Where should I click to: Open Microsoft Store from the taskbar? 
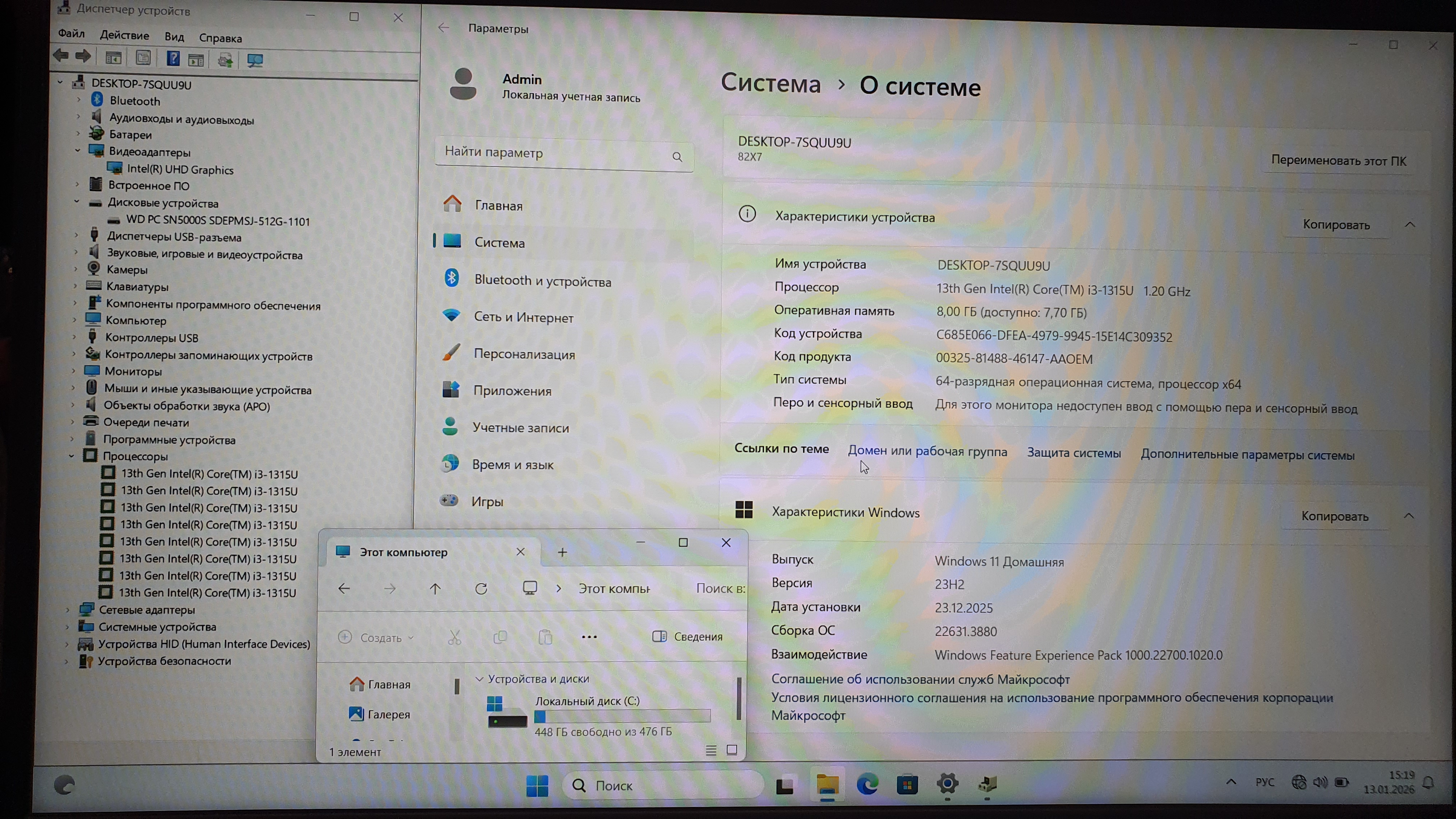point(907,785)
